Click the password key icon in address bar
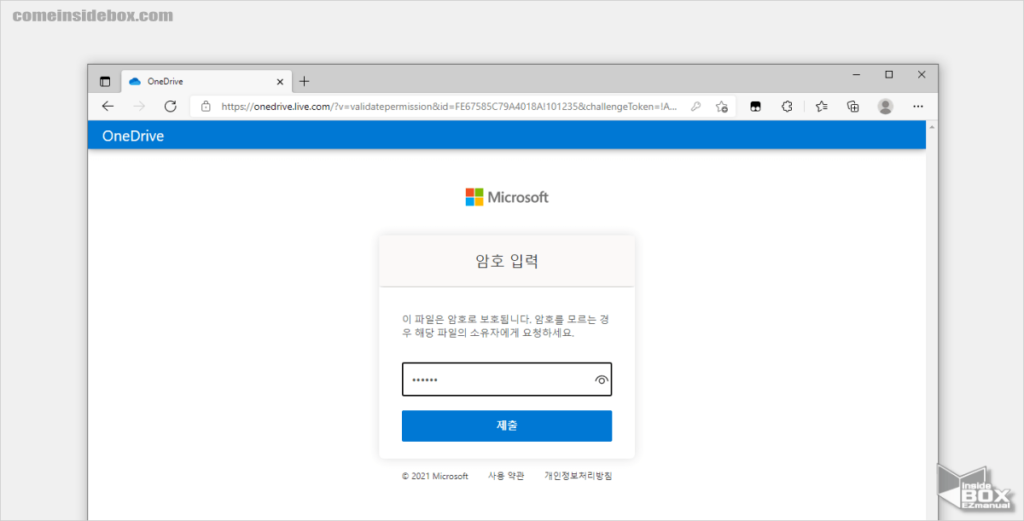 click(696, 106)
